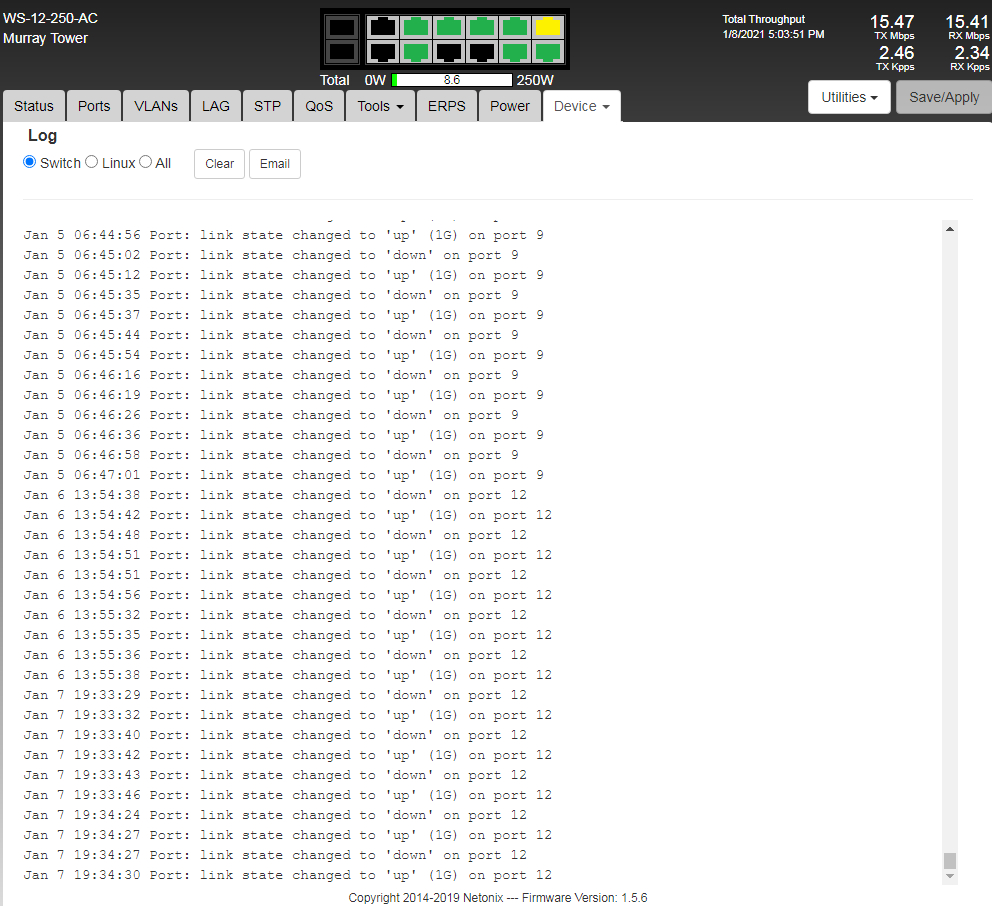Click the log scrollbar up arrow

(950, 229)
